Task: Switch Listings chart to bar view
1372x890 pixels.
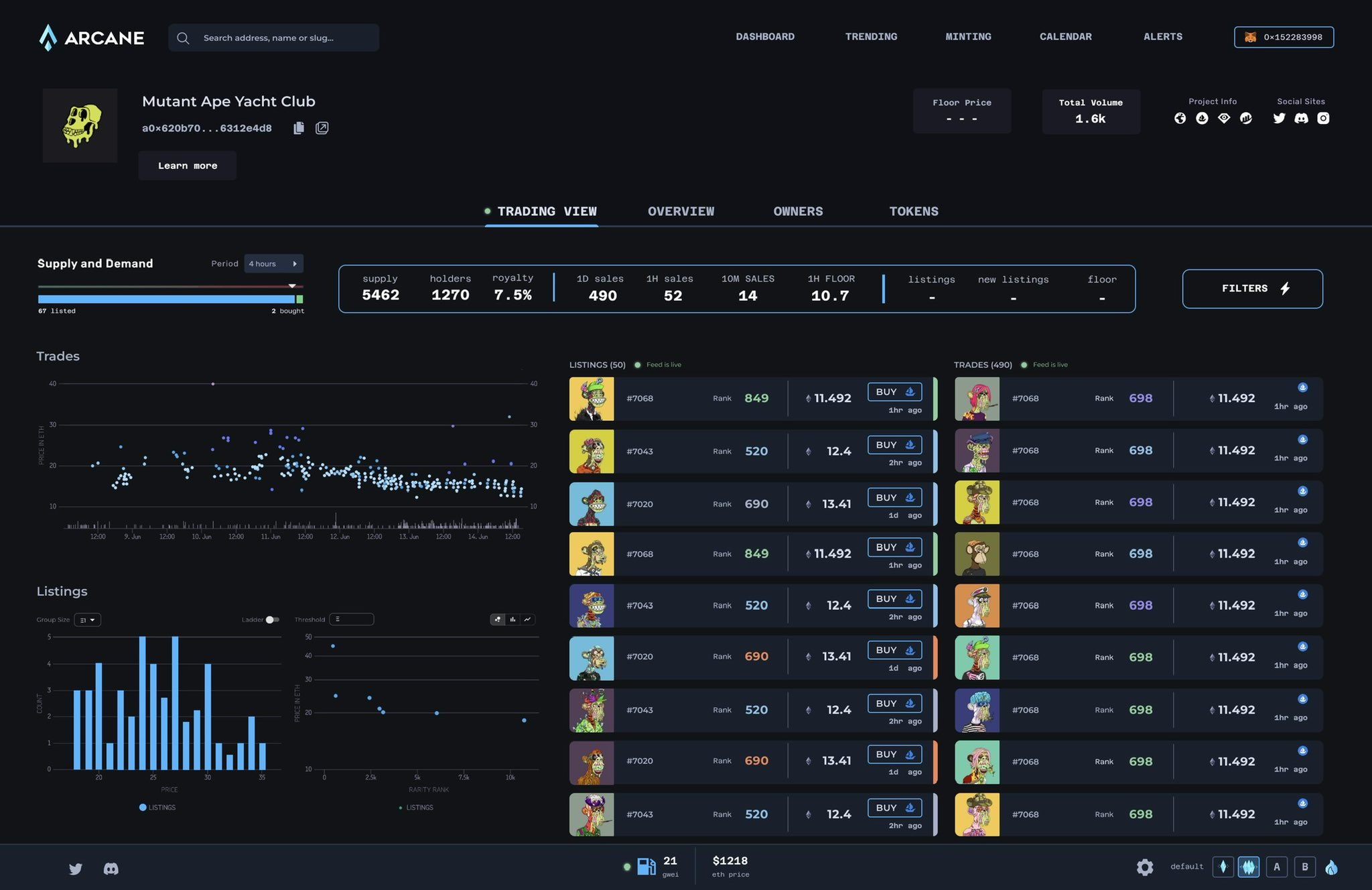Action: tap(512, 619)
